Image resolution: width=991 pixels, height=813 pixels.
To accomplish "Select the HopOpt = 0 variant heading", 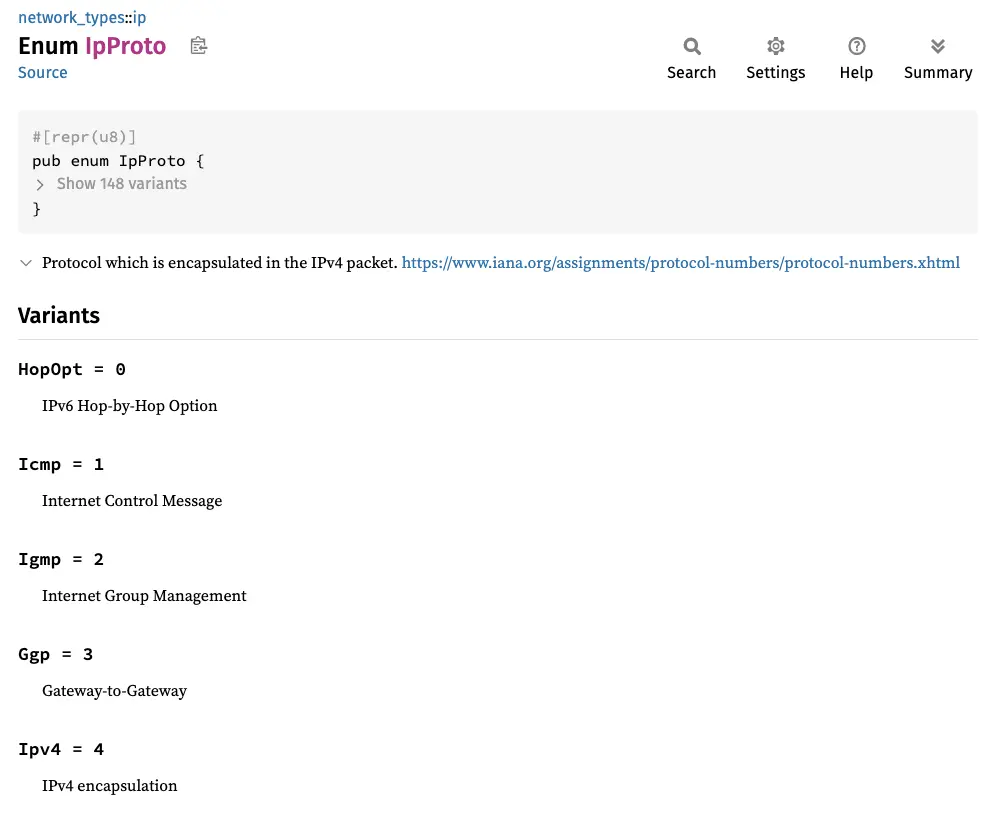I will (71, 369).
